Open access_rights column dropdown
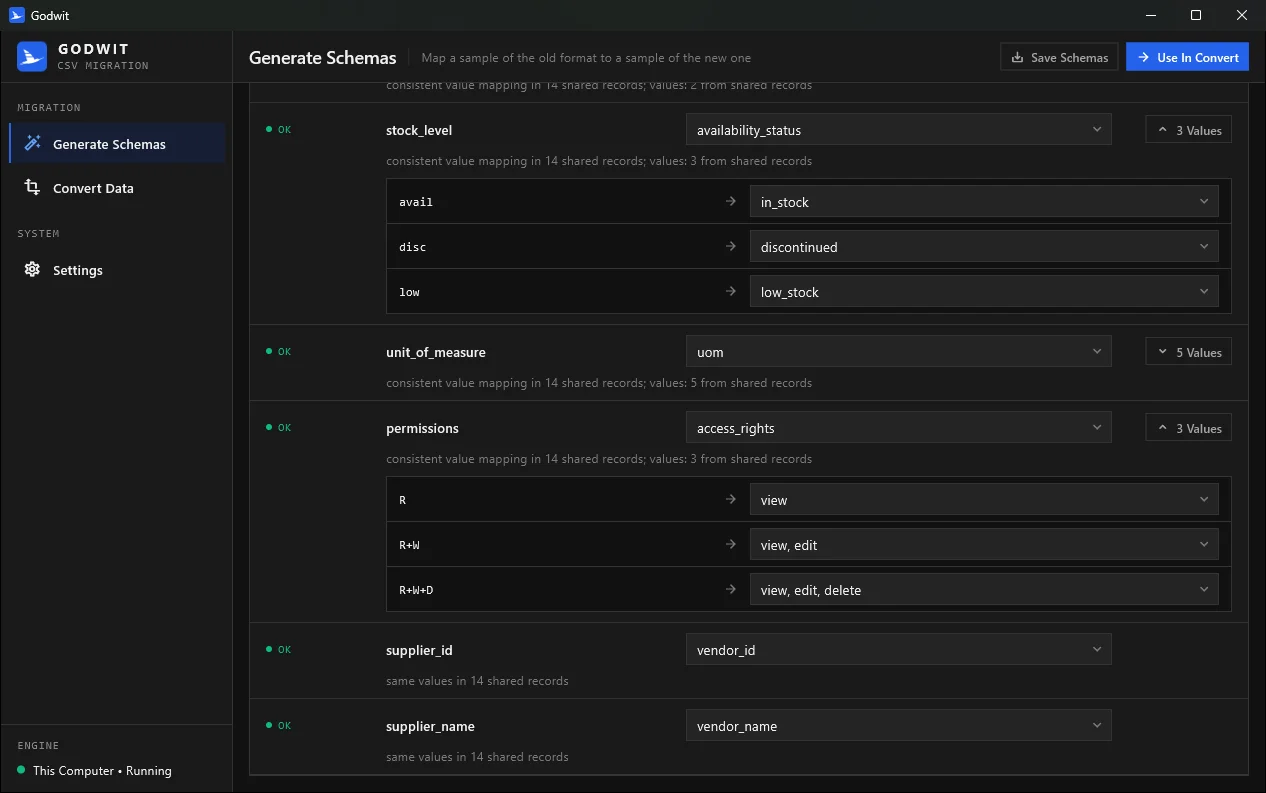Viewport: 1266px width, 793px height. [898, 428]
